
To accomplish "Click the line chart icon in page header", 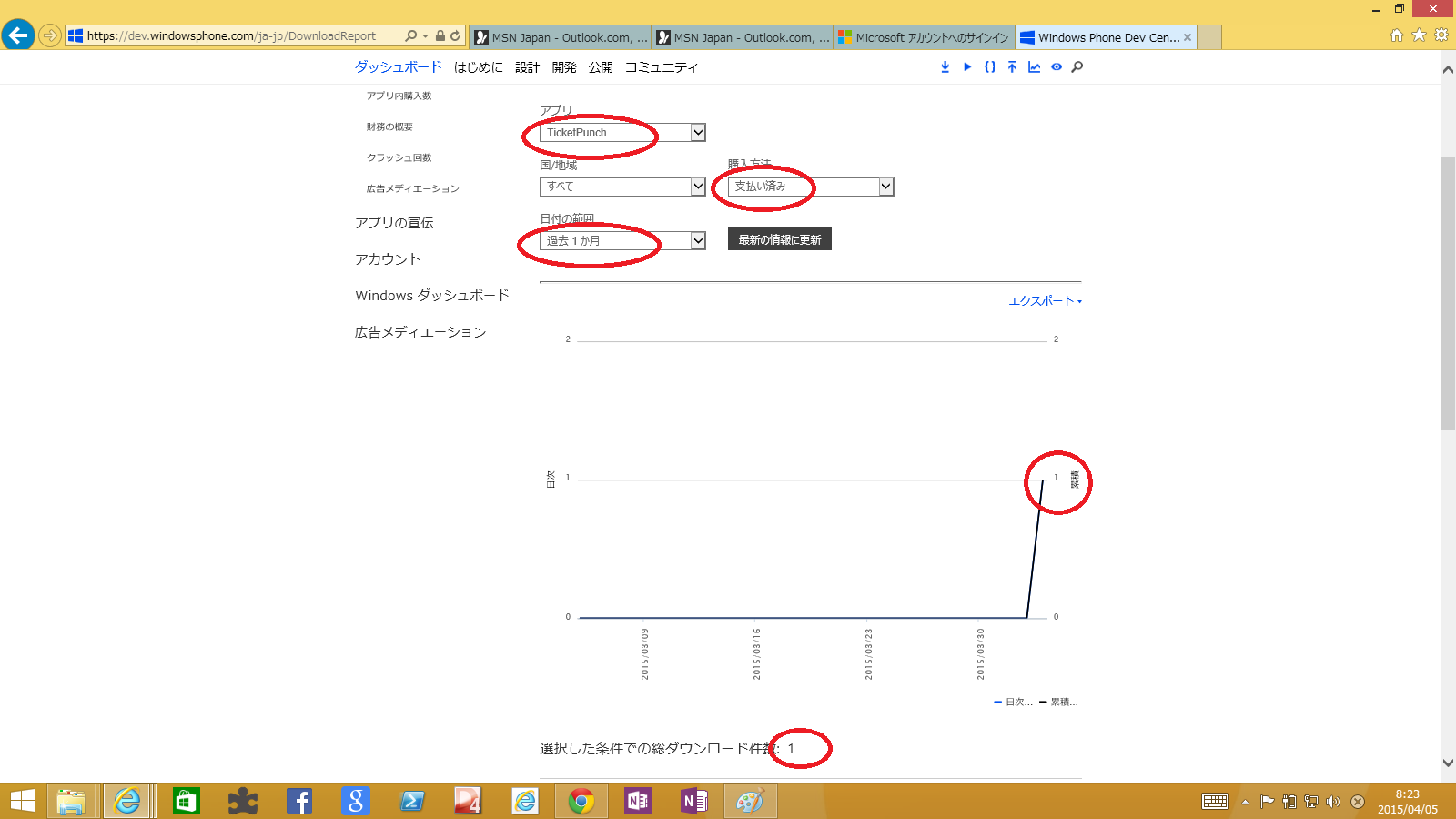I will pyautogui.click(x=1034, y=66).
